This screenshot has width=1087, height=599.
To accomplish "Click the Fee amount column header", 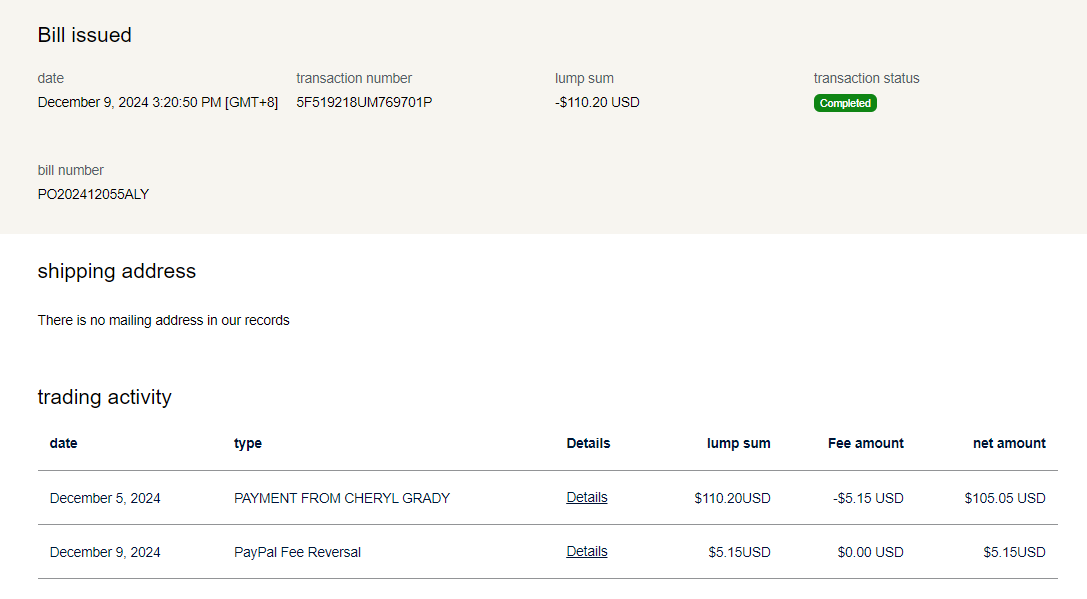I will [x=865, y=443].
